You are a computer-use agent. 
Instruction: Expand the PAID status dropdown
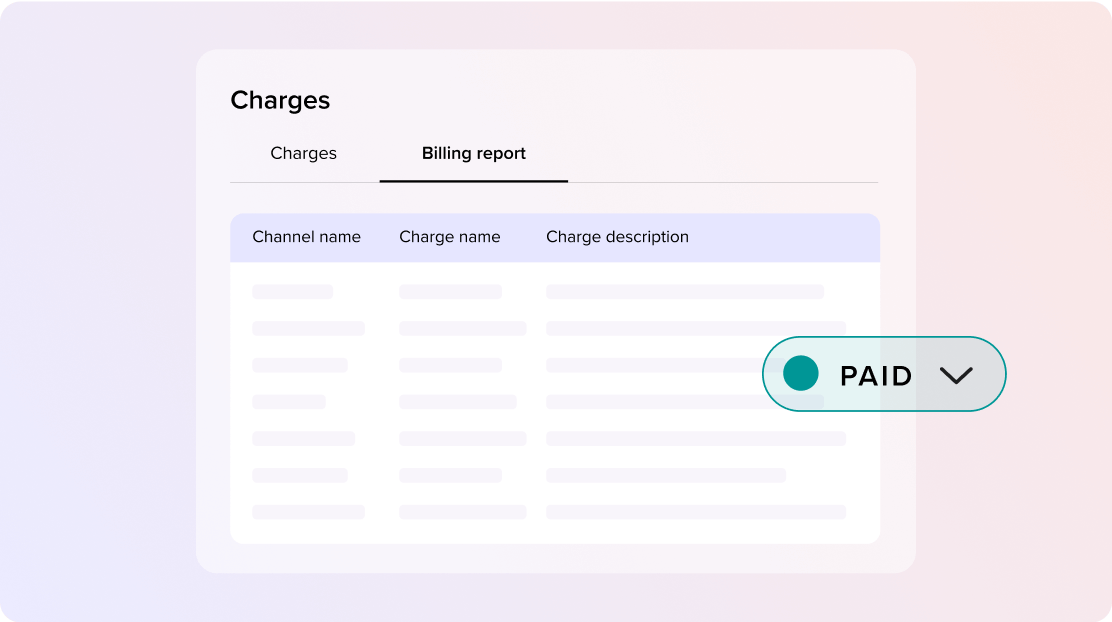884,375
